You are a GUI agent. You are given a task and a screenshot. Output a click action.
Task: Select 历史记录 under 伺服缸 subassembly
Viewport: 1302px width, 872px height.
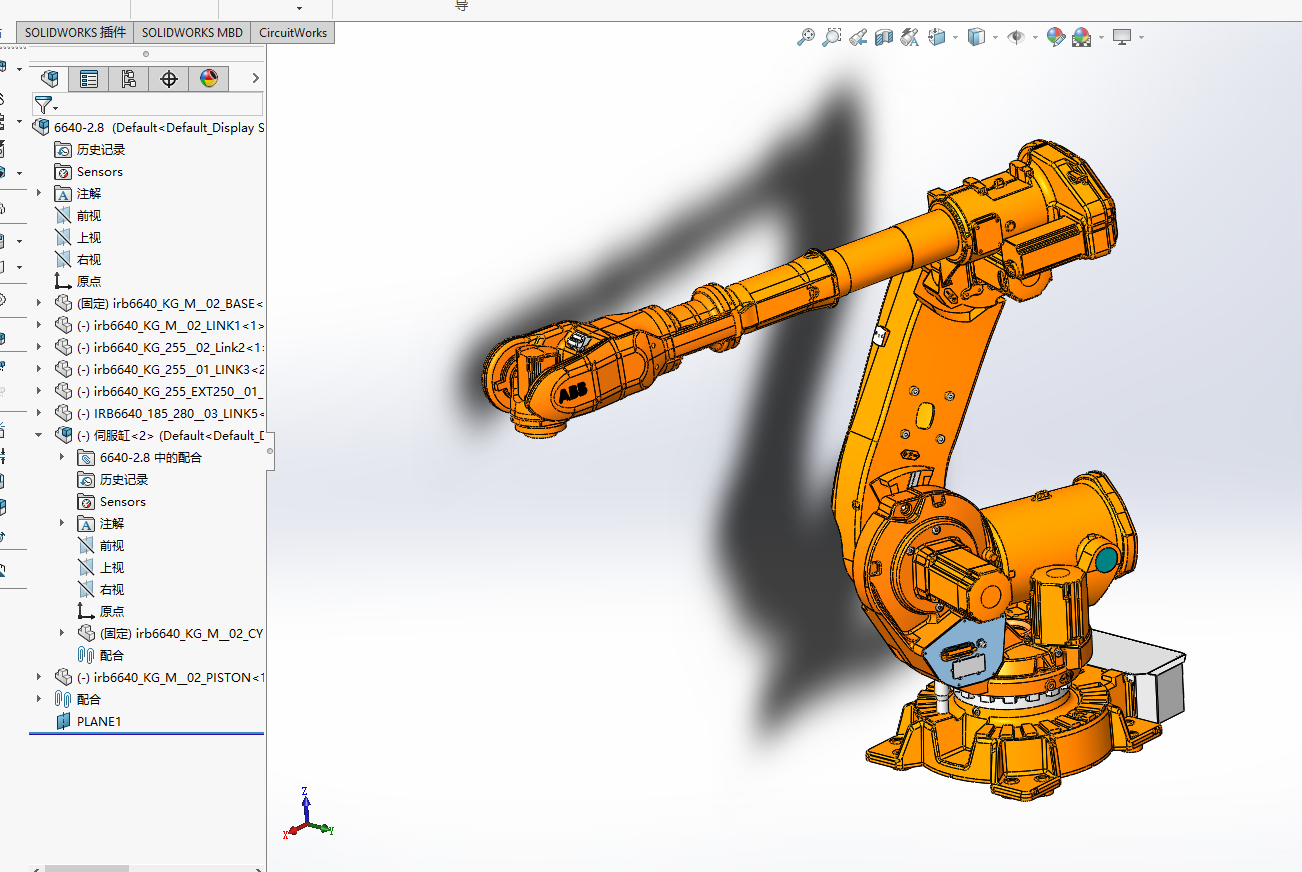(x=112, y=479)
